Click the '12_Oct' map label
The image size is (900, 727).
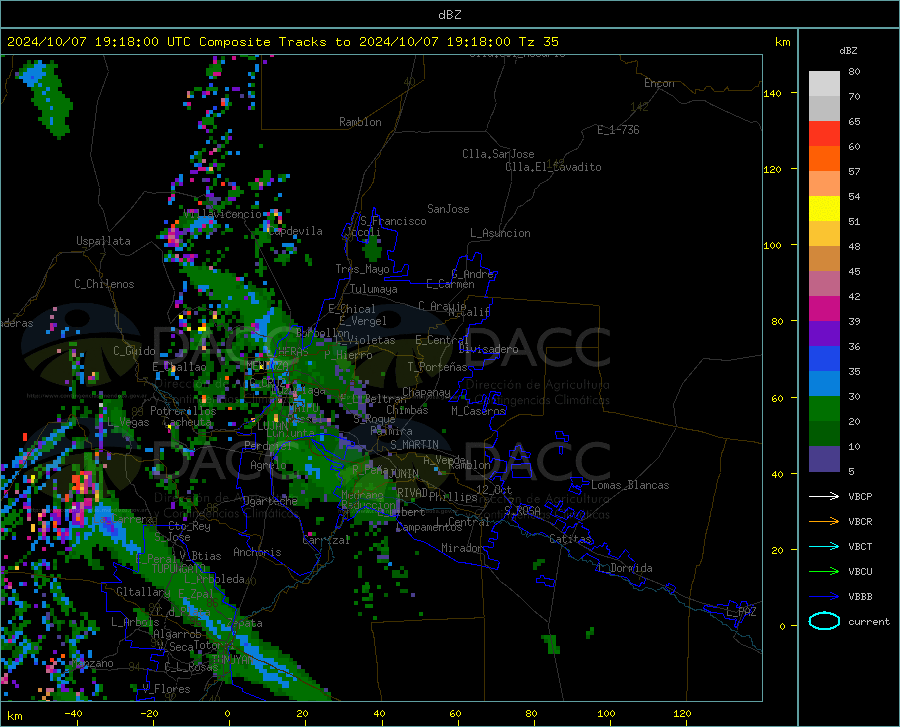494,489
